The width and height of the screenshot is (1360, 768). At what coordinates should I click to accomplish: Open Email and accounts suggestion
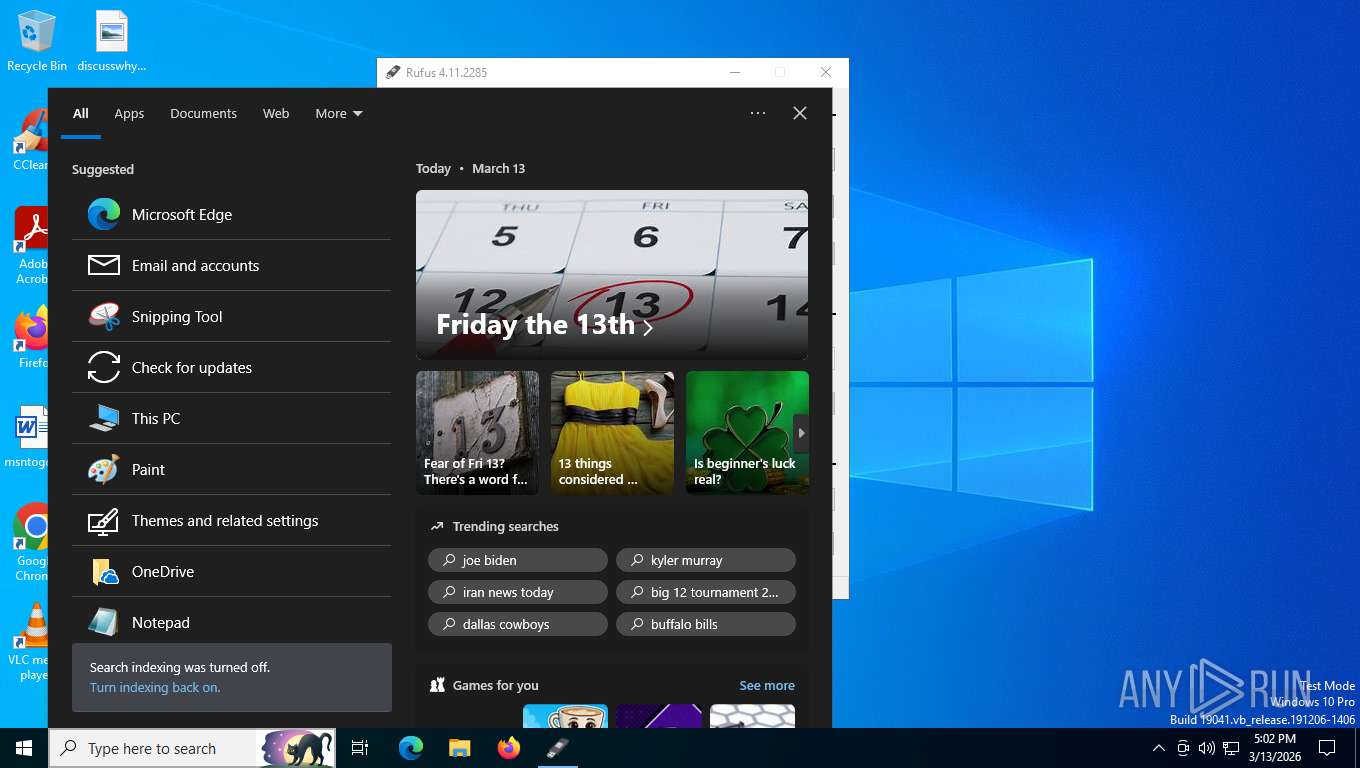coord(231,265)
